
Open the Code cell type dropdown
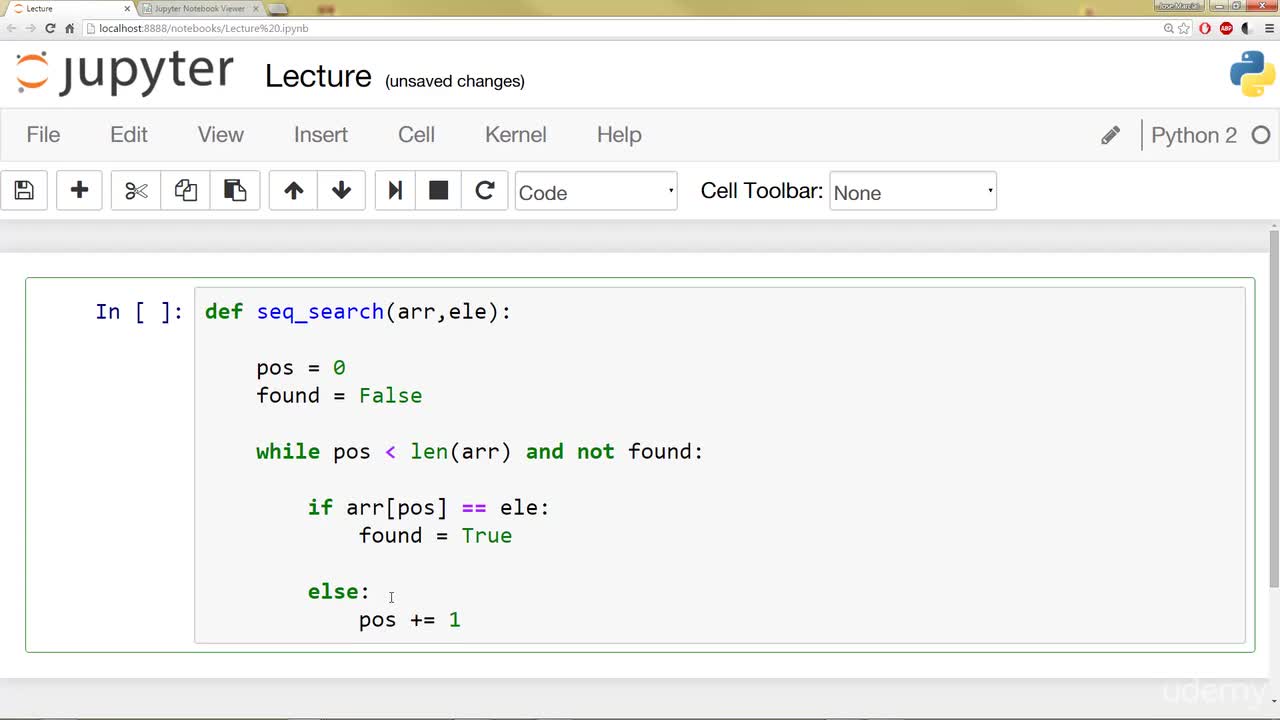pyautogui.click(x=596, y=191)
